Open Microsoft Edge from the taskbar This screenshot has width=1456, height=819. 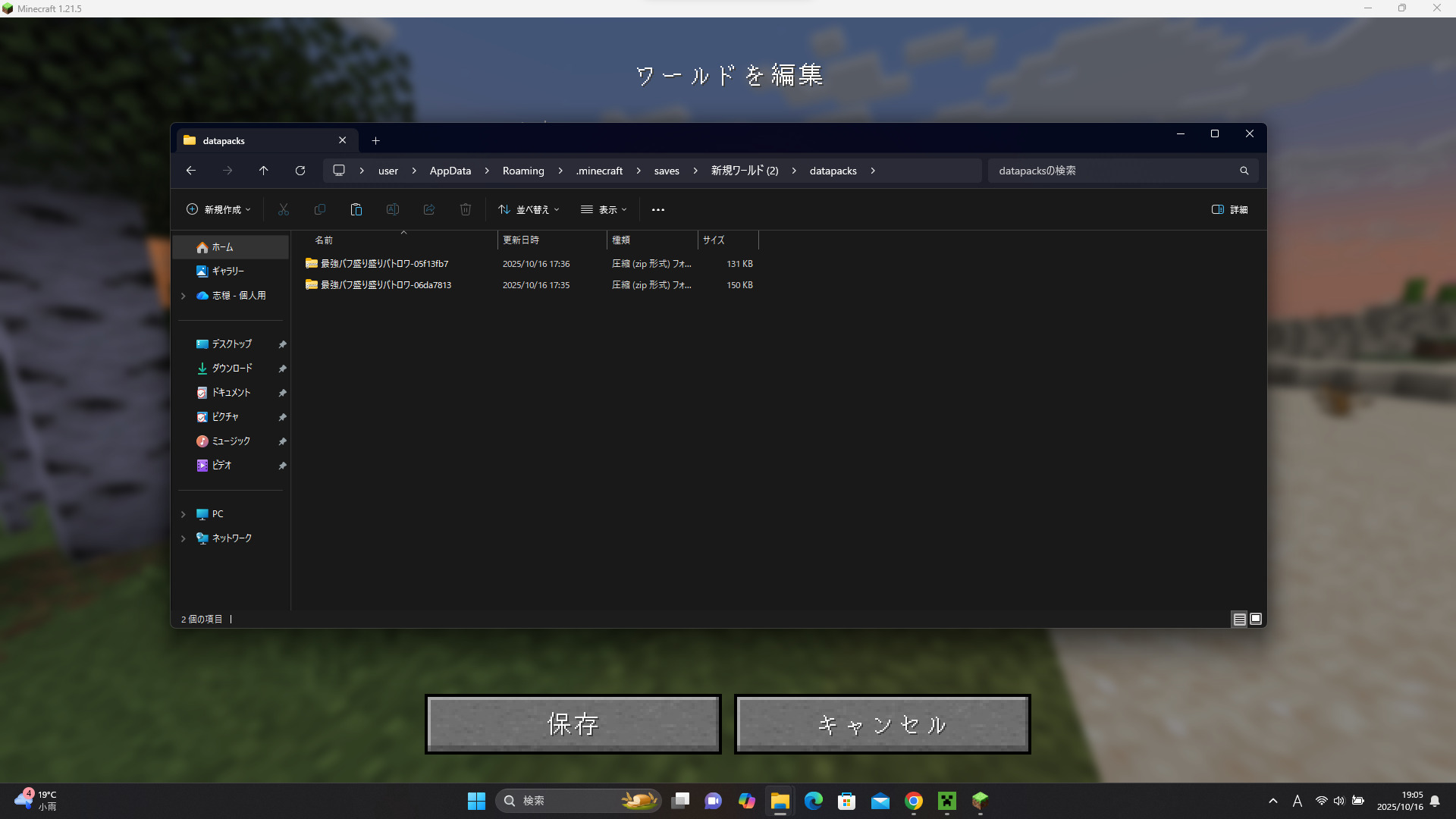click(x=813, y=801)
